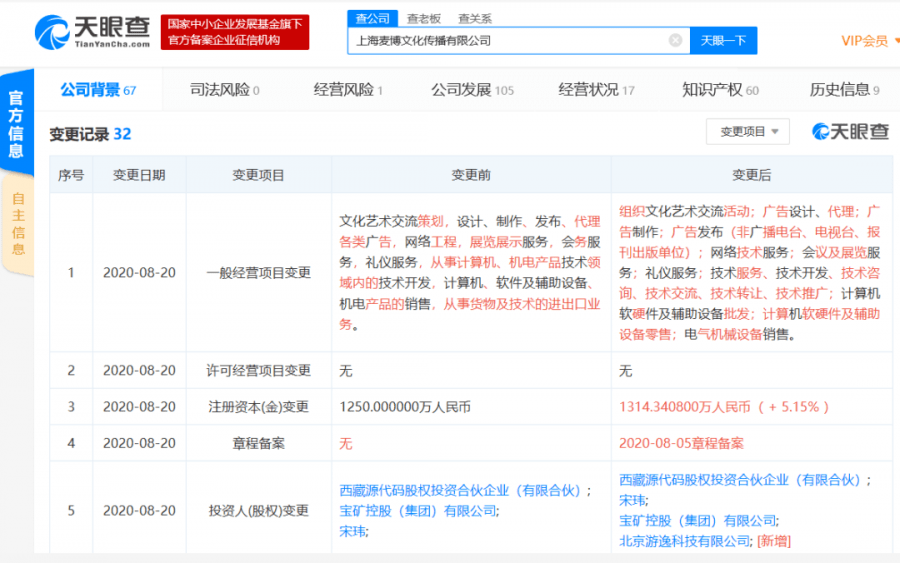
Task: Click the 1314.340800万人民币 (+5.15%) value
Action: (x=724, y=407)
